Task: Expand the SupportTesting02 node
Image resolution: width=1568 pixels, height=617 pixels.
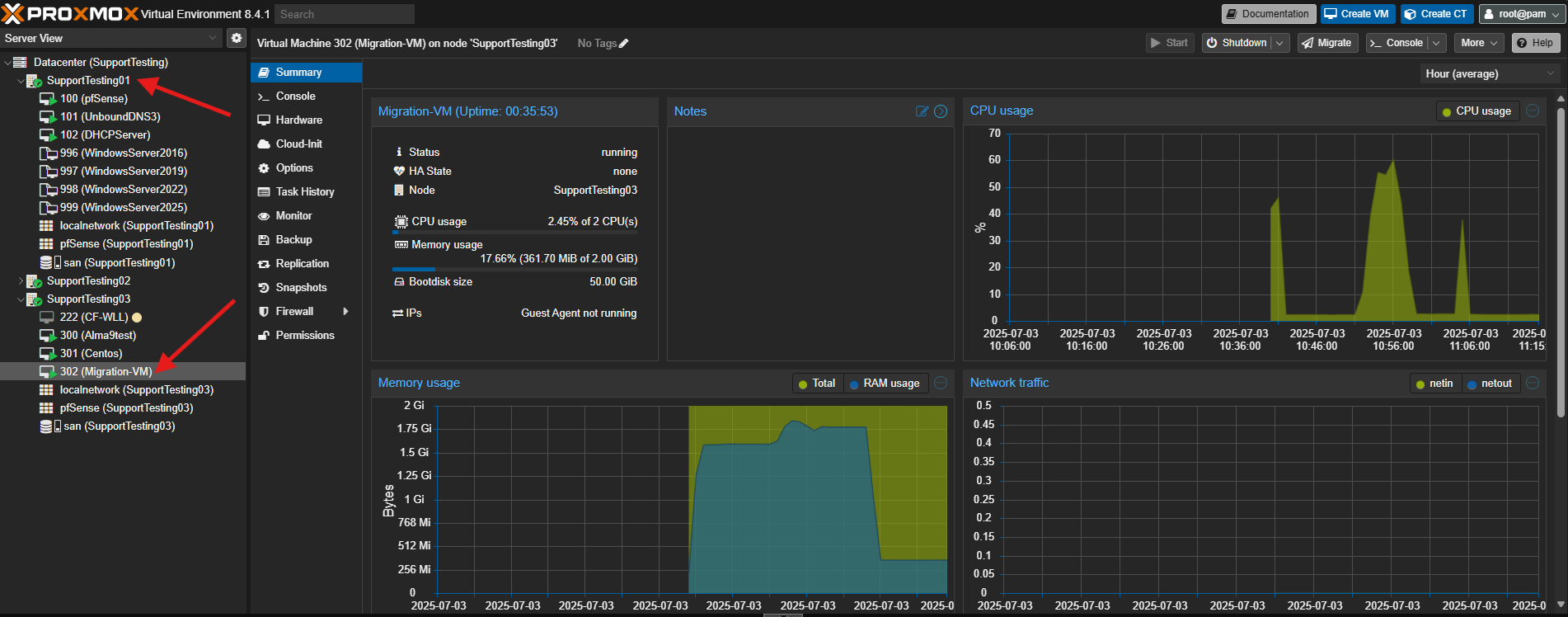Action: pyautogui.click(x=21, y=281)
